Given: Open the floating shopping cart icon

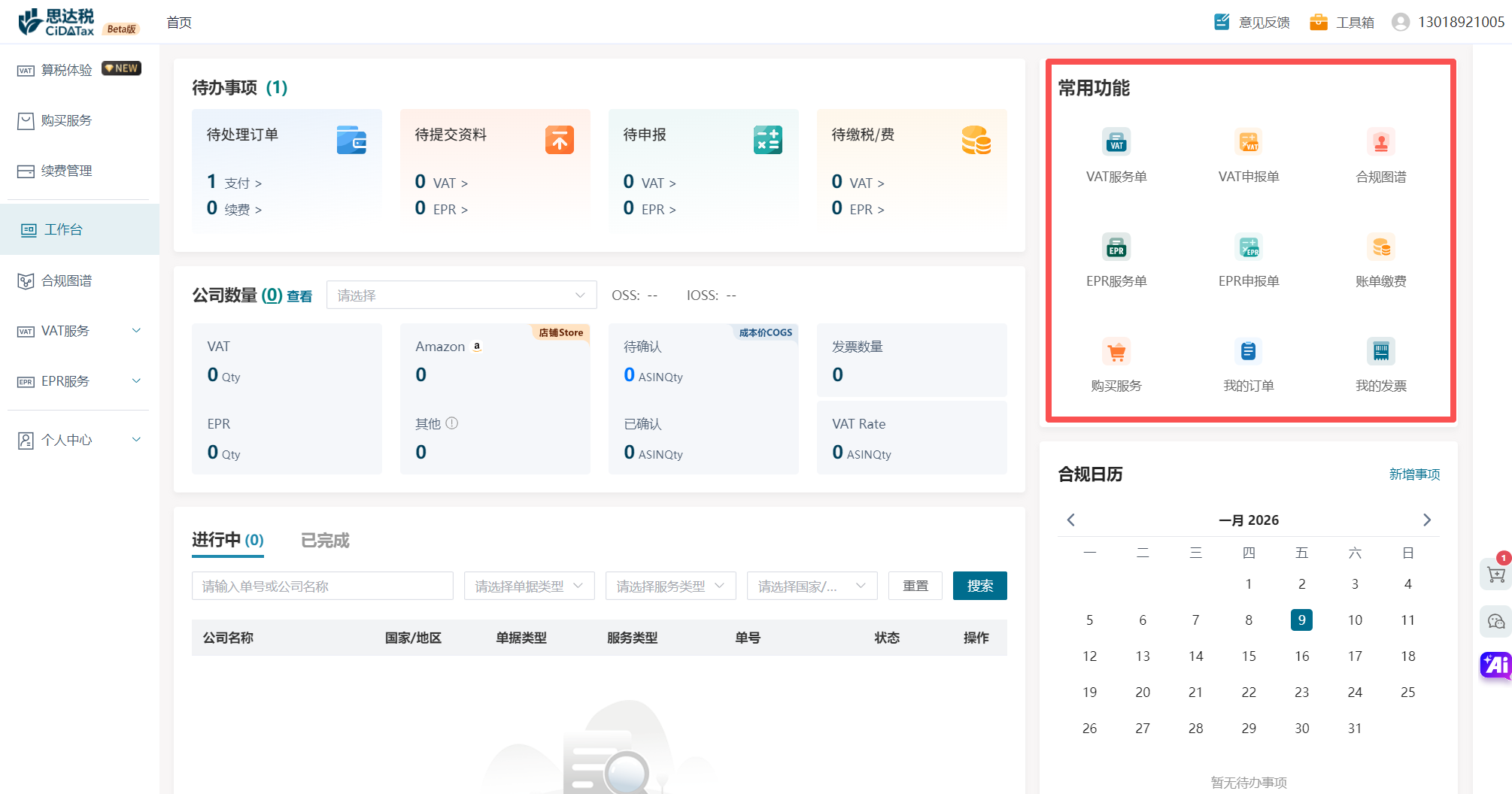Looking at the screenshot, I should (x=1495, y=575).
